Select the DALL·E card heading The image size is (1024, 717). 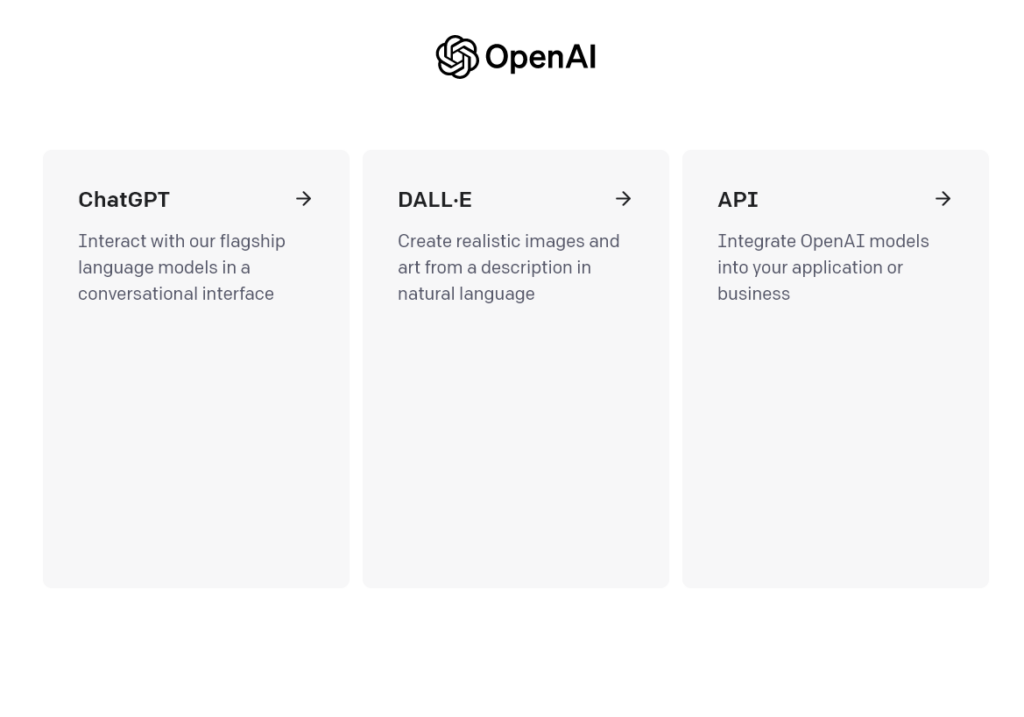point(435,200)
